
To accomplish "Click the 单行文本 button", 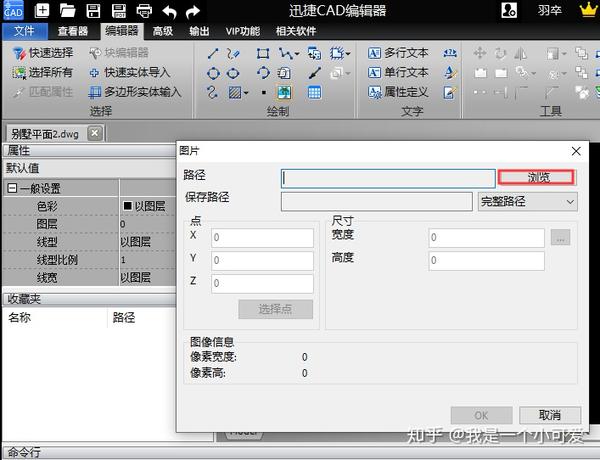I will click(x=398, y=72).
